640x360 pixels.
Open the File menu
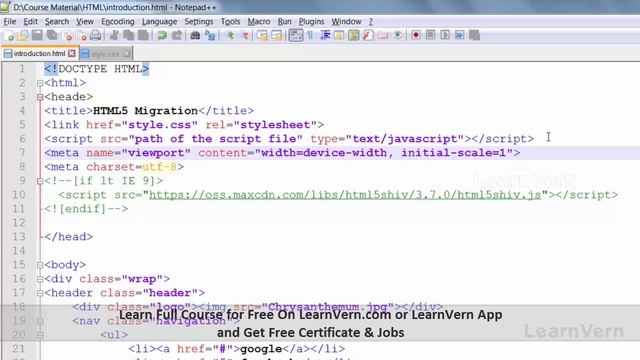click(10, 21)
